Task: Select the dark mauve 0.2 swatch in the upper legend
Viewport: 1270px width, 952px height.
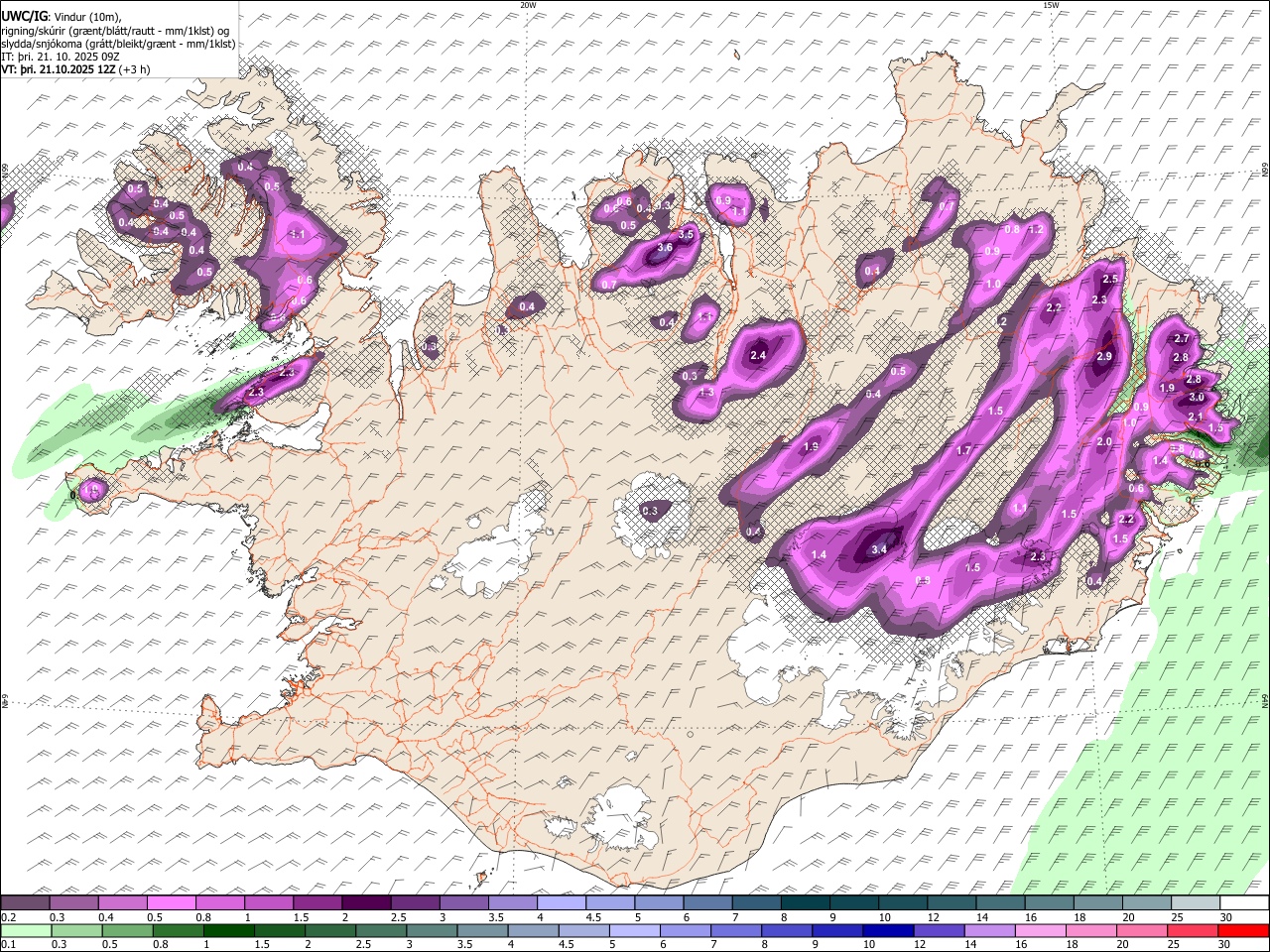Action: pos(26,903)
